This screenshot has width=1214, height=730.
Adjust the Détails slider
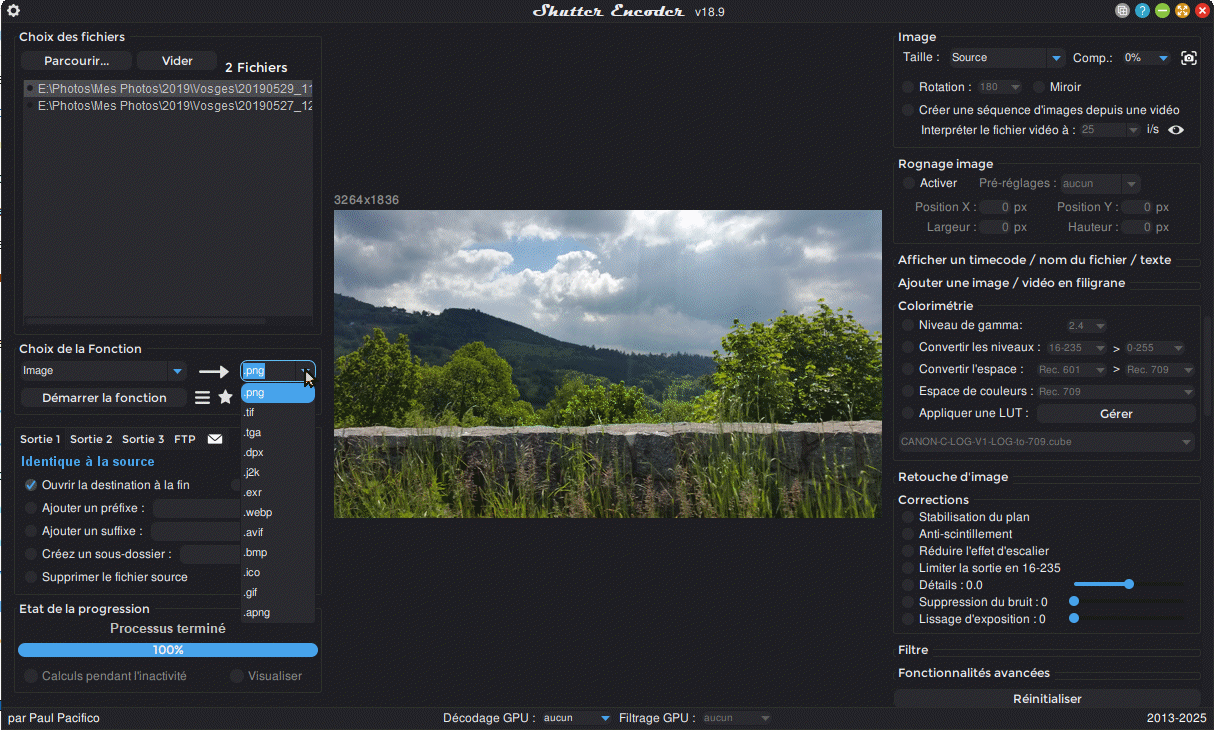tap(1129, 584)
